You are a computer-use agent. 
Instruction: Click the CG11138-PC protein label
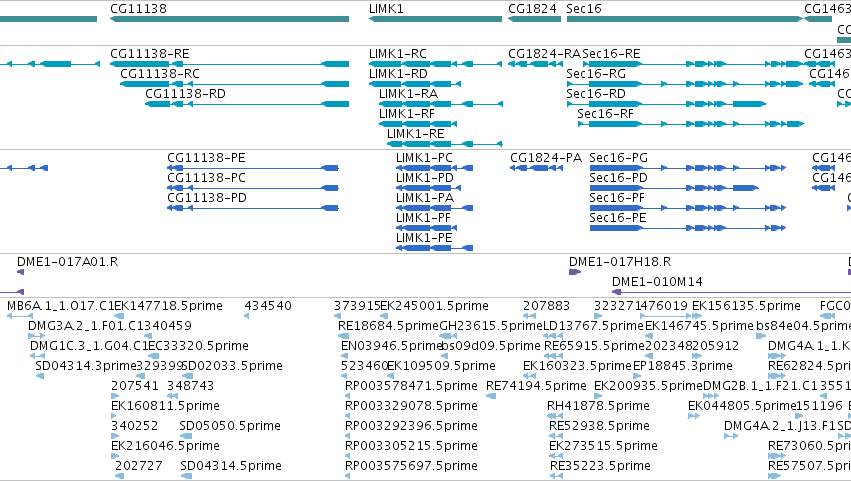[206, 178]
